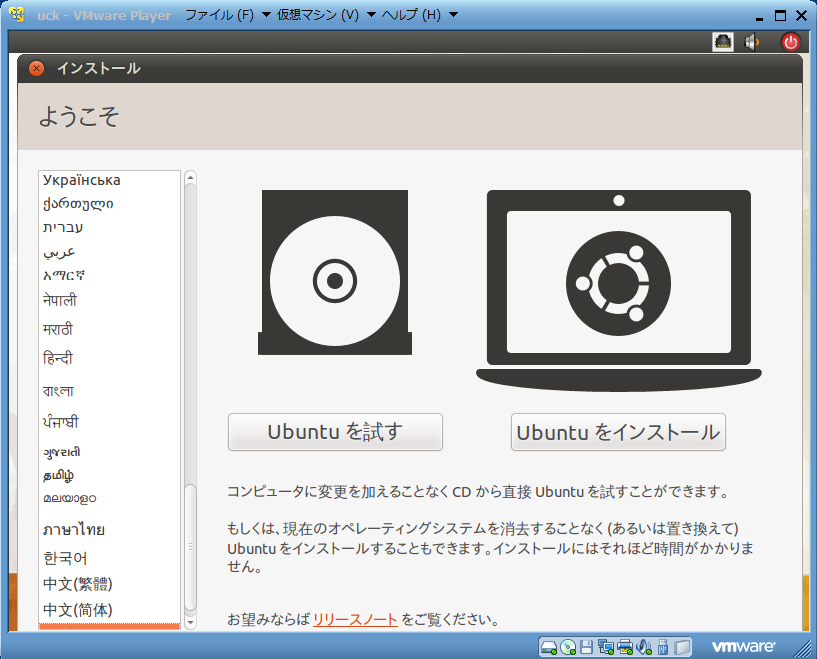Screen dimensions: 817x659
Task: Click the sound card status icon
Action: [644, 647]
